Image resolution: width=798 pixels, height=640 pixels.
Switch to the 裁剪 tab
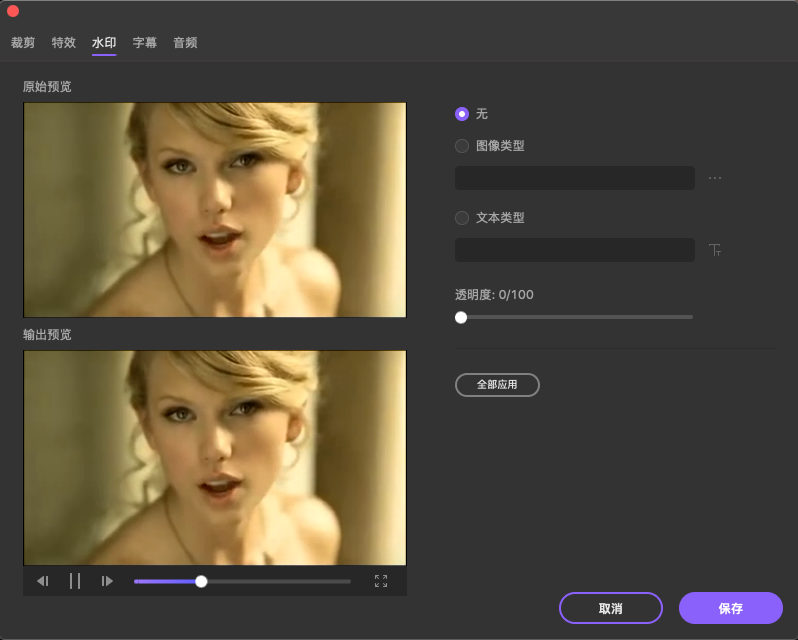coord(23,43)
